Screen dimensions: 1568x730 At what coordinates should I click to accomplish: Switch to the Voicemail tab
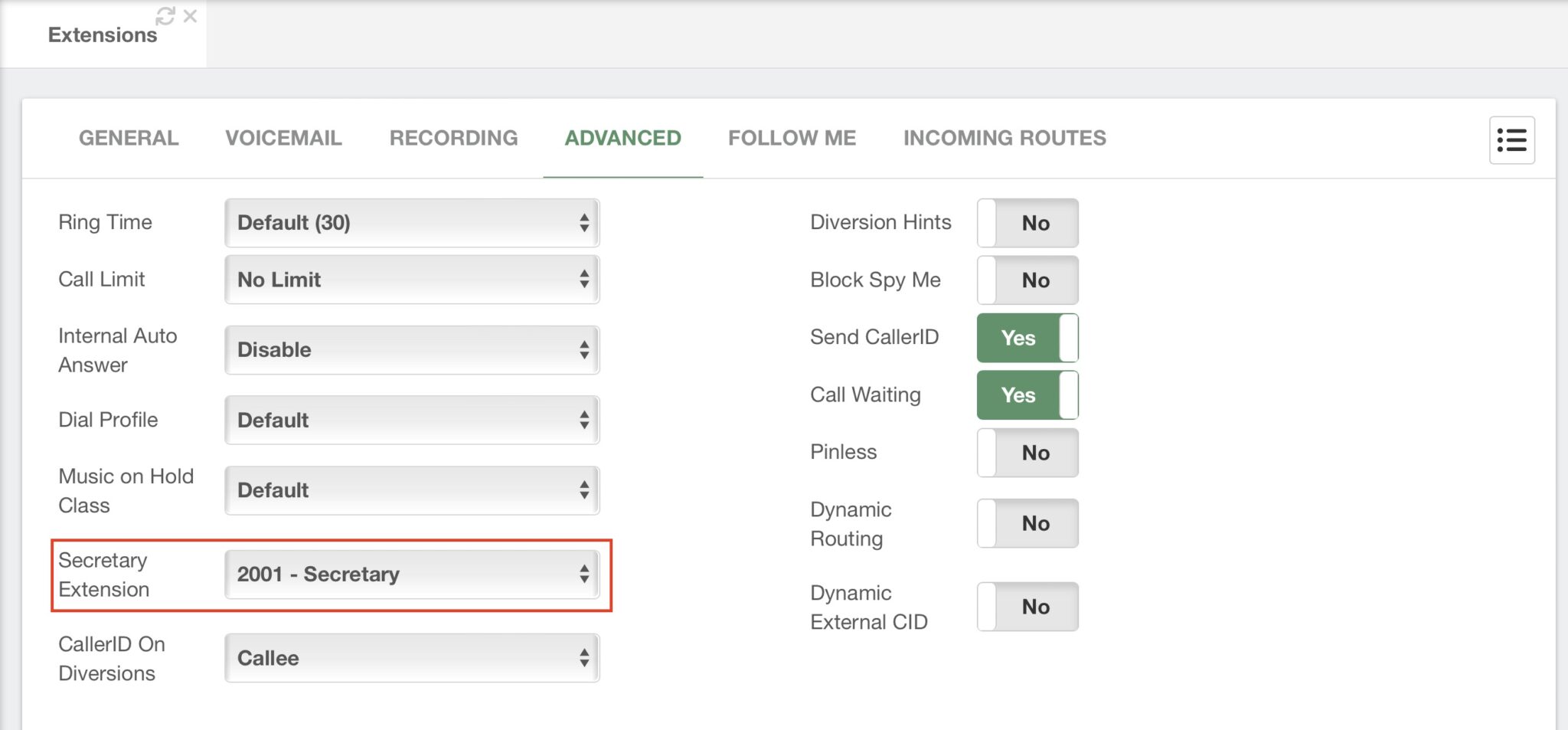(283, 138)
